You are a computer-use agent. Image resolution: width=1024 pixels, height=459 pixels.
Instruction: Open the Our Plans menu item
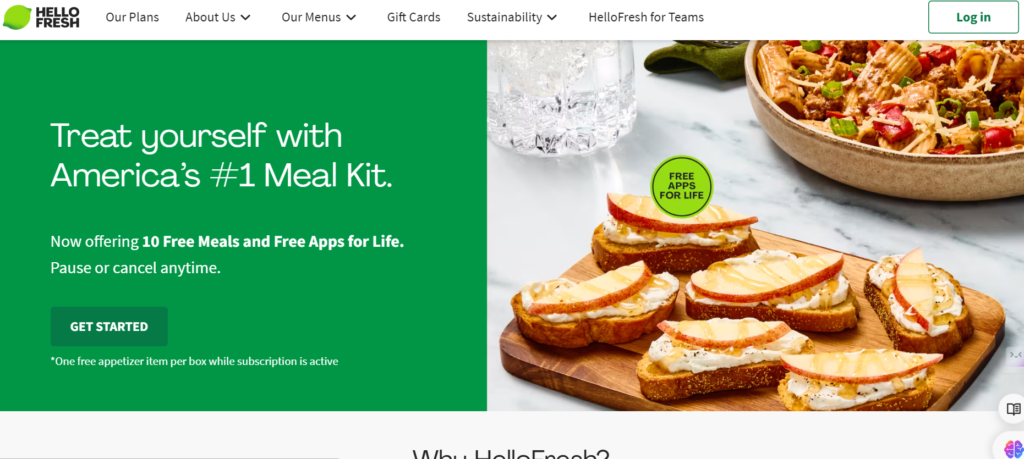(132, 18)
